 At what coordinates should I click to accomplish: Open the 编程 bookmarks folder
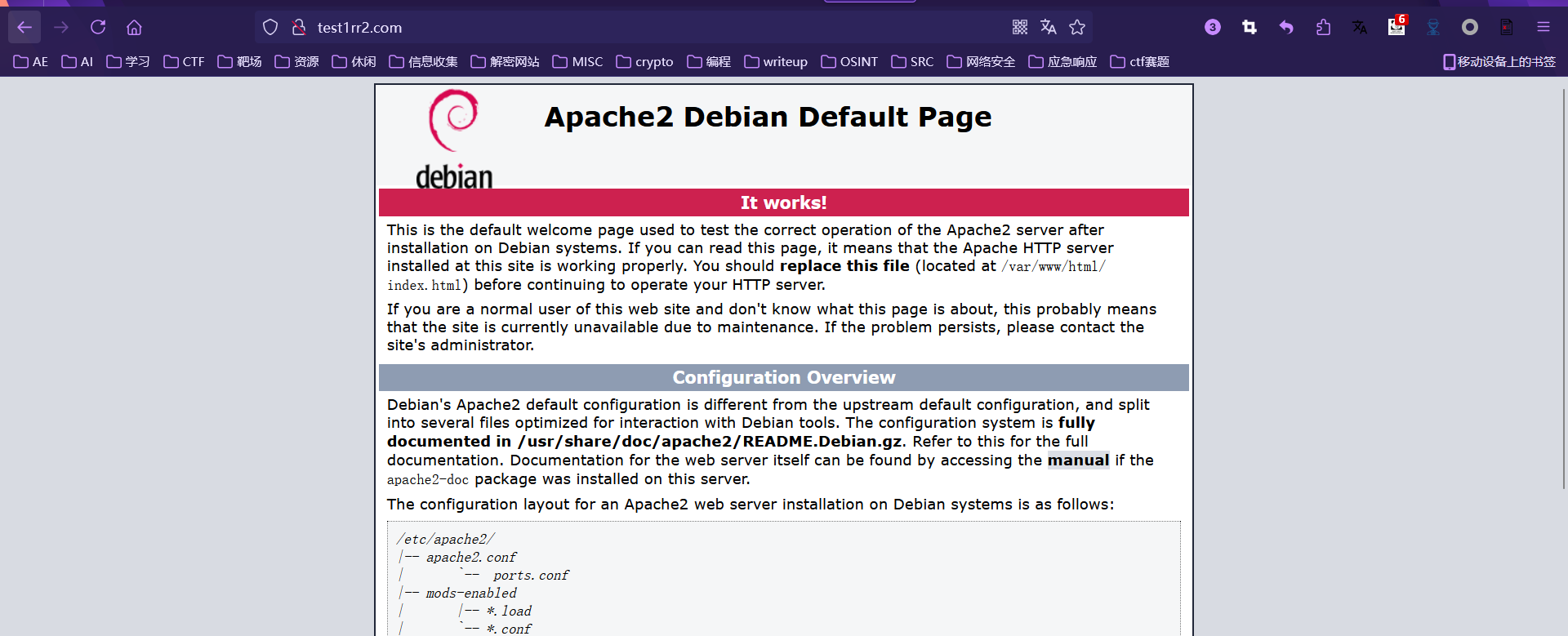coord(709,62)
